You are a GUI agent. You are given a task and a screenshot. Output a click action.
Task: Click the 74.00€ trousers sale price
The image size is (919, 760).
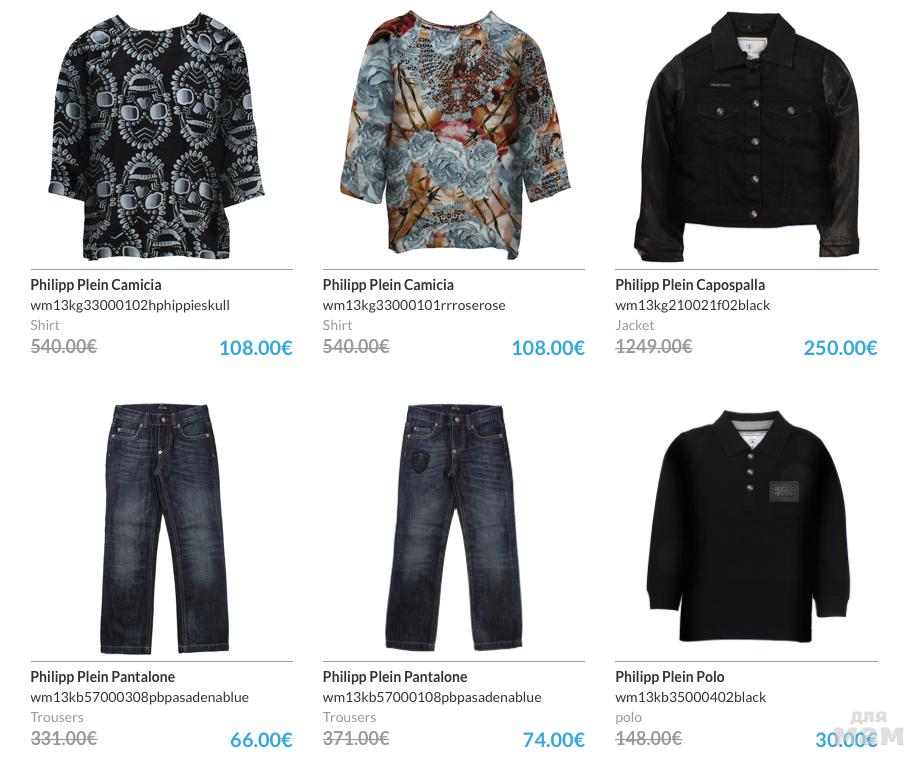tap(553, 740)
